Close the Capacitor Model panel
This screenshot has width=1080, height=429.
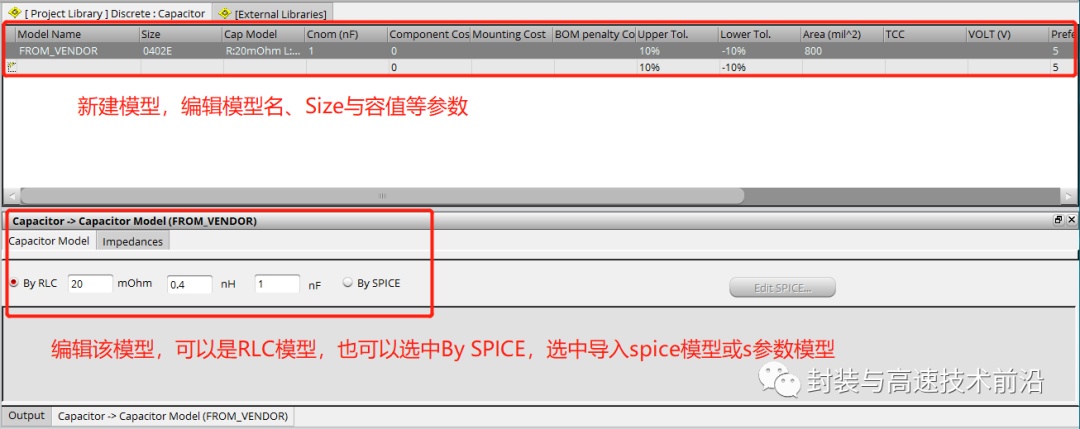(1070, 220)
